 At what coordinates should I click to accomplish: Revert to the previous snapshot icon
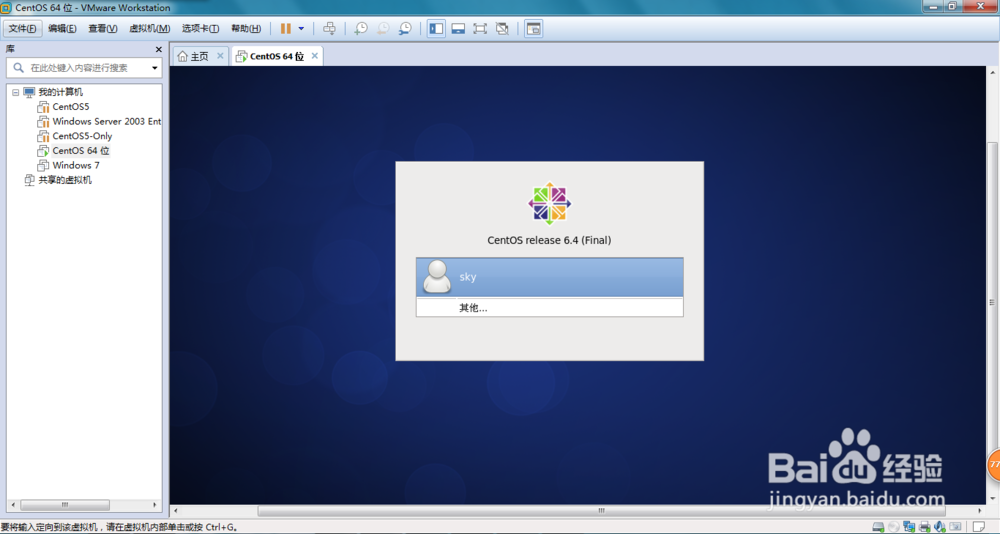tap(383, 29)
